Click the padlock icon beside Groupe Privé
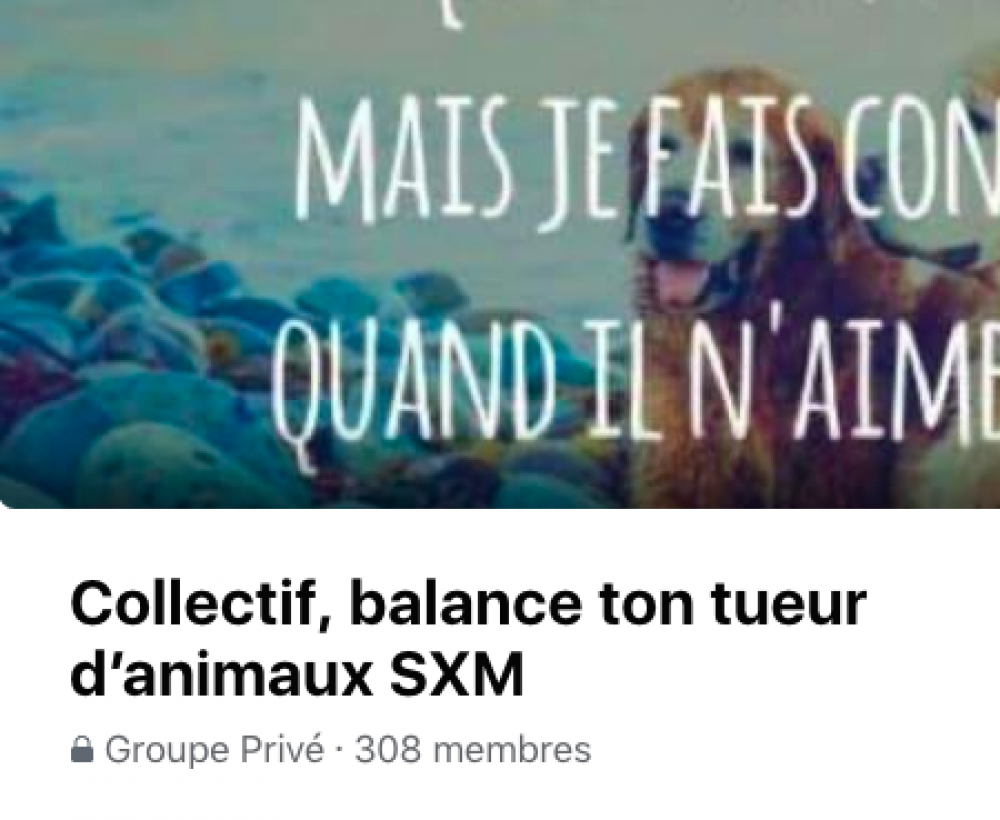Viewport: 1000px width, 820px height. click(x=82, y=750)
